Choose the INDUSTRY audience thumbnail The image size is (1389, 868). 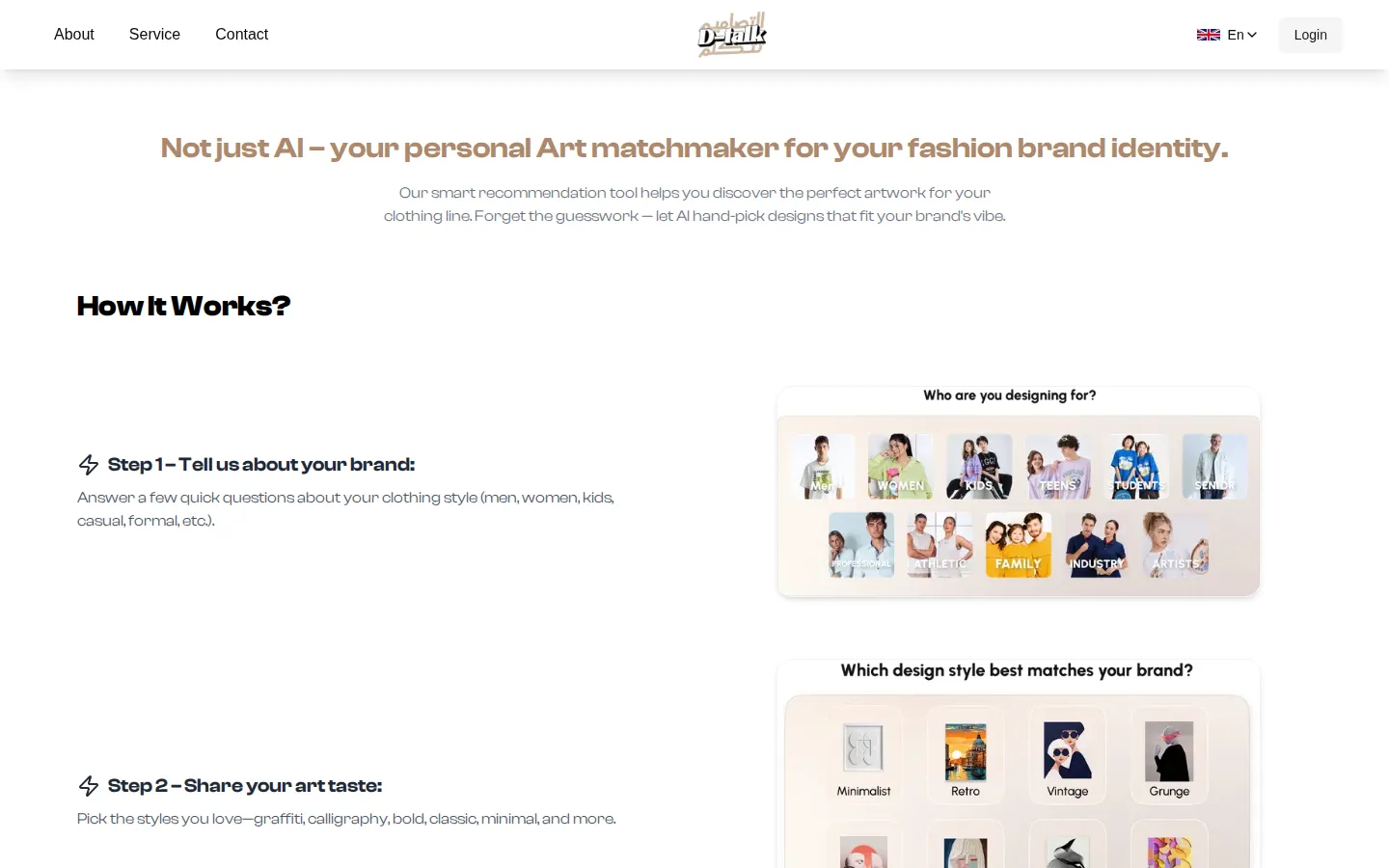coord(1097,545)
